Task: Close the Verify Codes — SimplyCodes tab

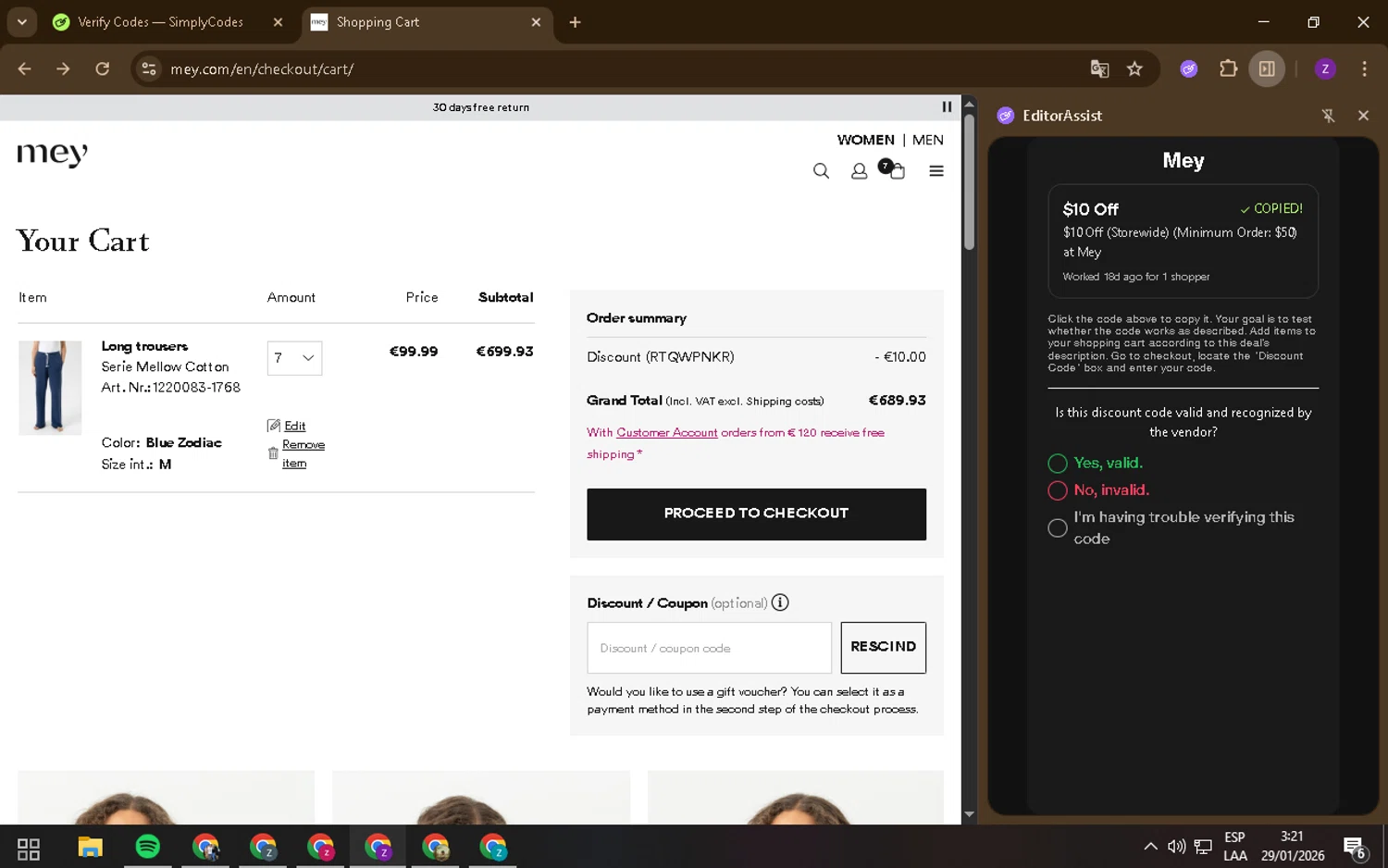Action: [x=278, y=22]
